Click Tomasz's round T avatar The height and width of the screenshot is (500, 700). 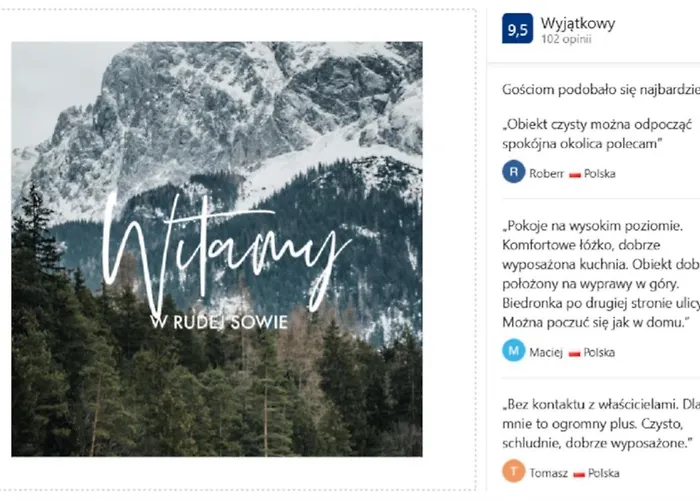(513, 471)
